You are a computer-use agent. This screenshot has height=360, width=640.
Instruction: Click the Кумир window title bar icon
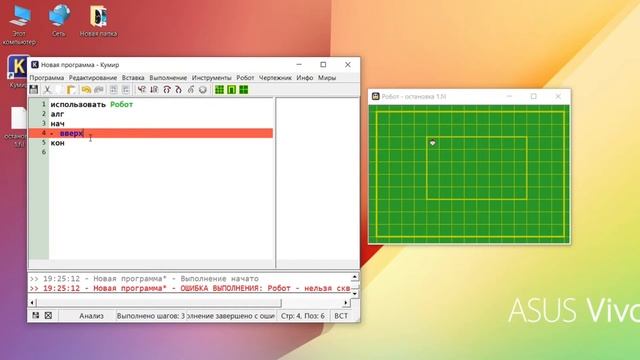pyautogui.click(x=35, y=65)
